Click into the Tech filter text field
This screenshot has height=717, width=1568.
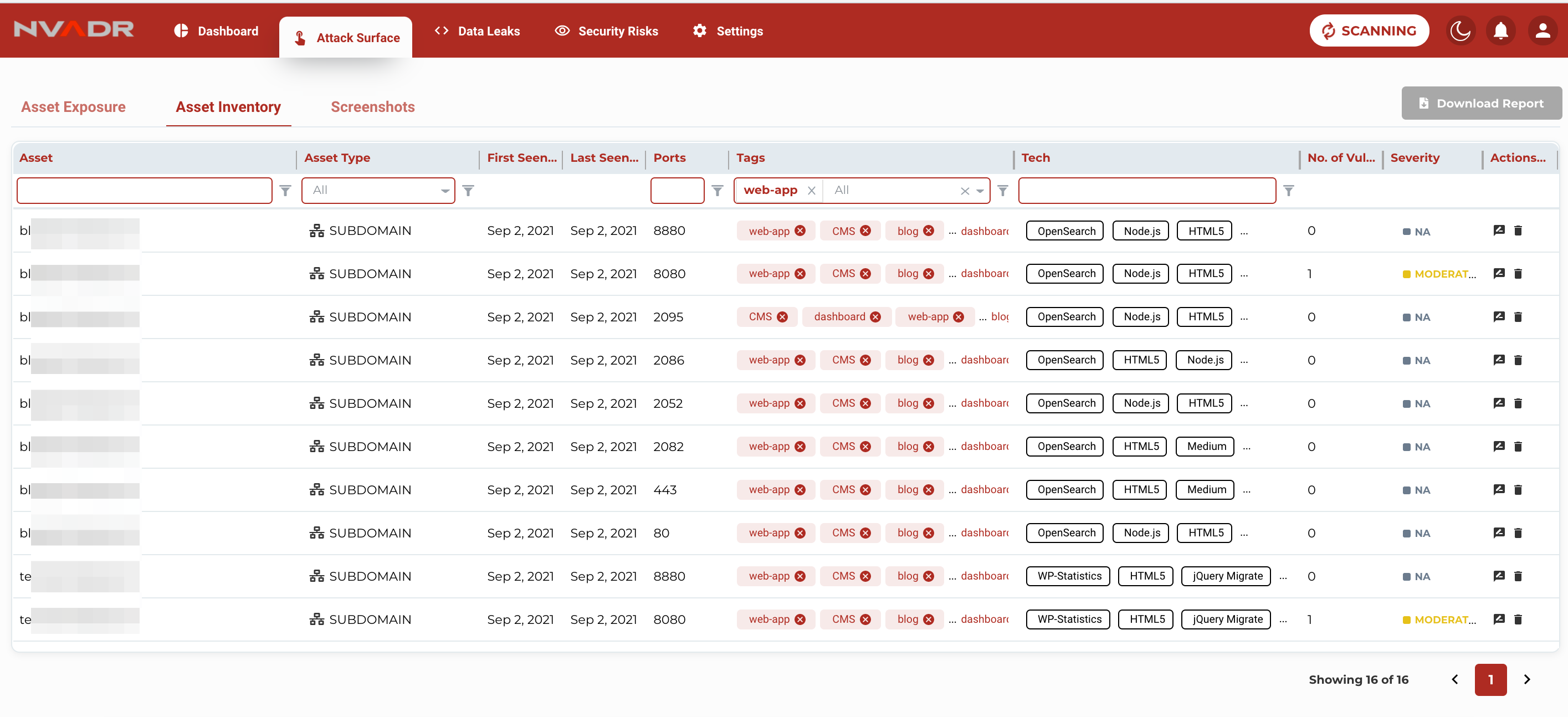pyautogui.click(x=1147, y=191)
